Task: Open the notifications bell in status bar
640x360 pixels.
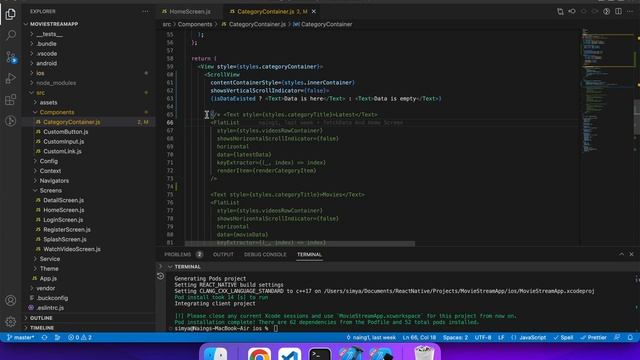Action: coord(630,338)
